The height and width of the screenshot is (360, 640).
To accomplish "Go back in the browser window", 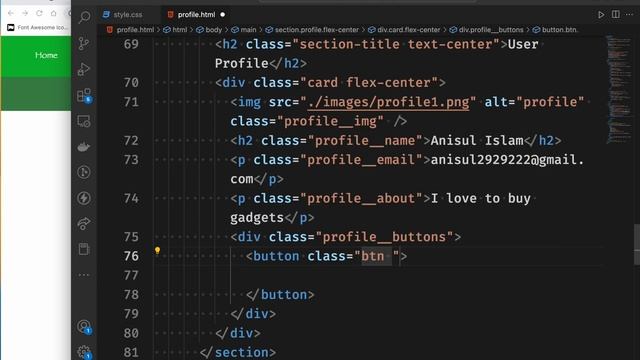I will click(11, 13).
